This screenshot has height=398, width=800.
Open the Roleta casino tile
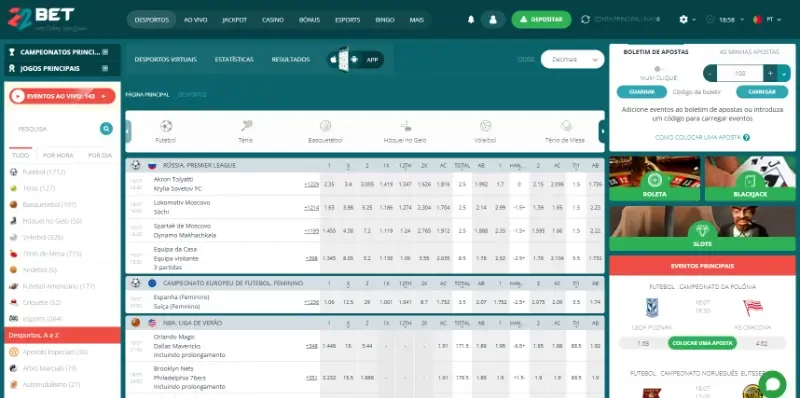[655, 178]
